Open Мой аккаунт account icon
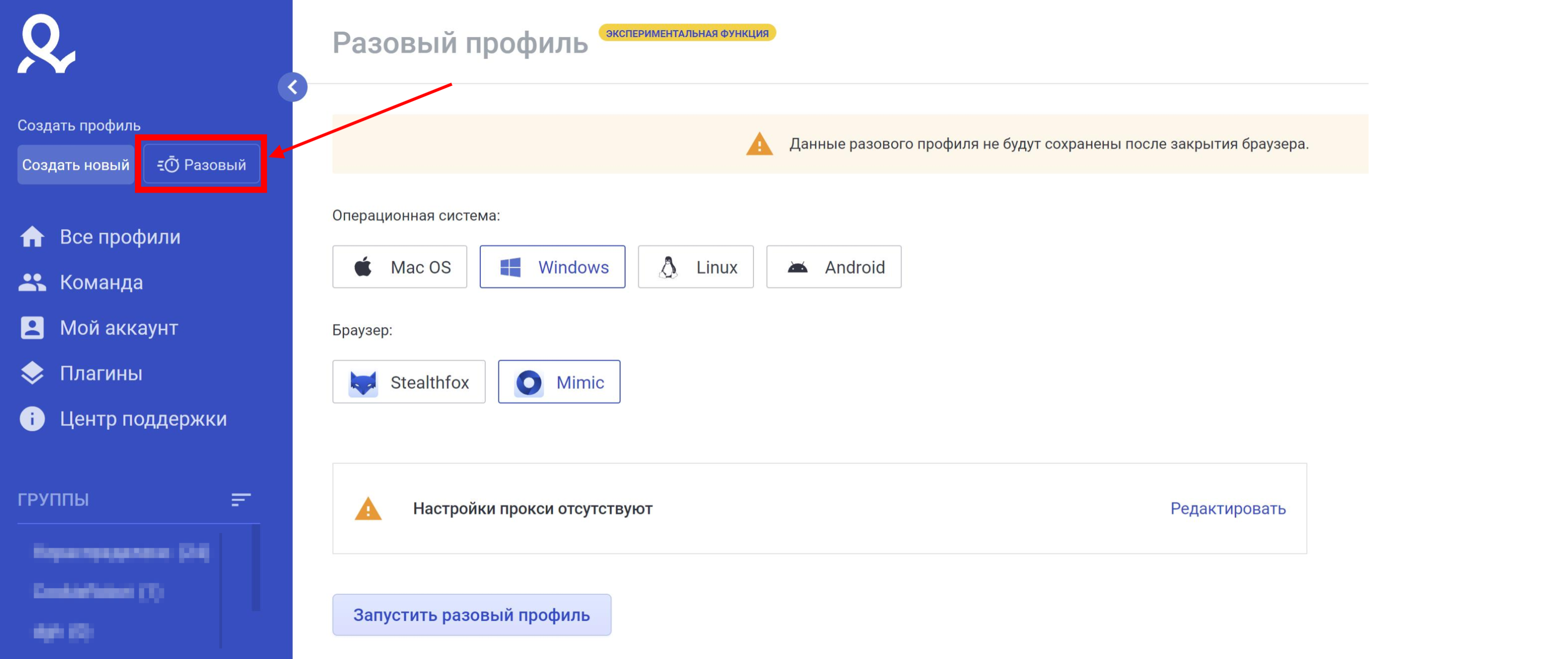Image resolution: width=1568 pixels, height=659 pixels. (x=32, y=327)
